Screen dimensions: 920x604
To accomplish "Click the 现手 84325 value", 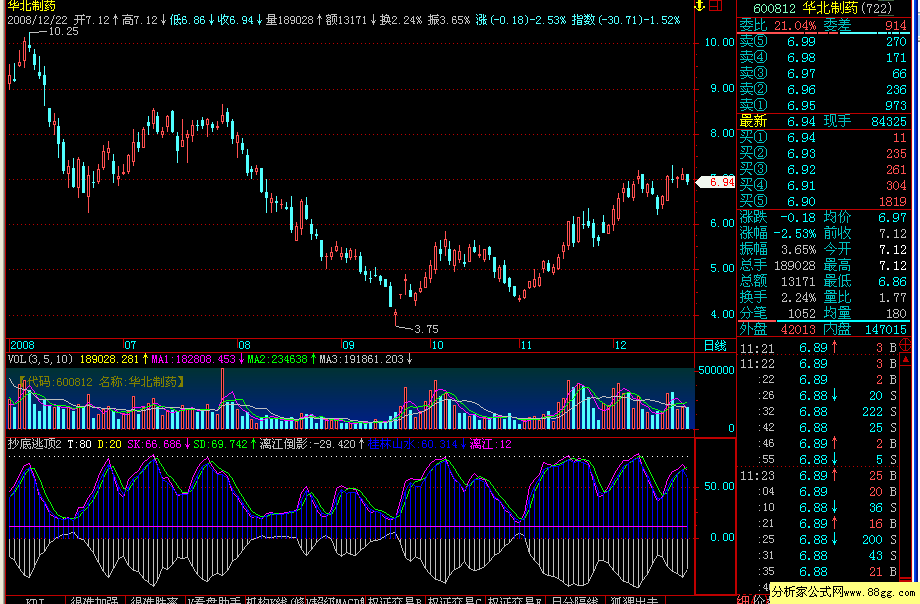I will pos(889,121).
